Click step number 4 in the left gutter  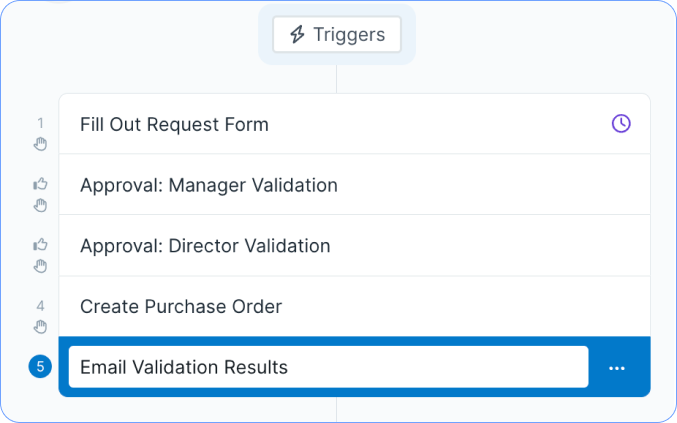pos(40,307)
